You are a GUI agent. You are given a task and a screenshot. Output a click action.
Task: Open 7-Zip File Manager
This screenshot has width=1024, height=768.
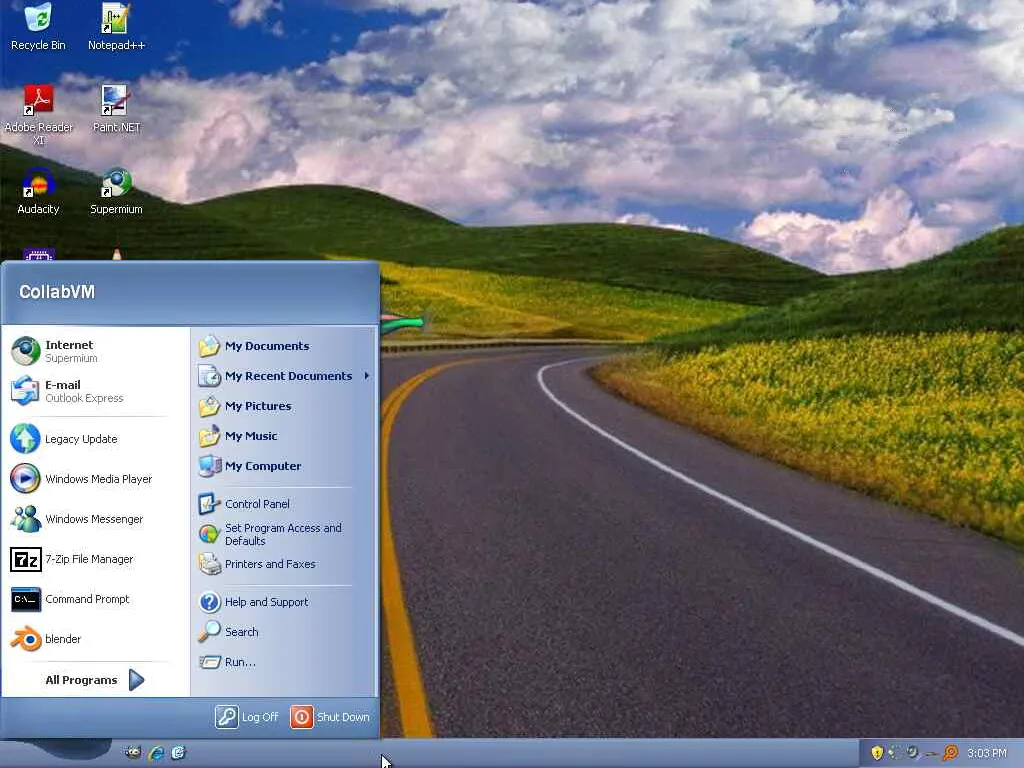[95, 559]
